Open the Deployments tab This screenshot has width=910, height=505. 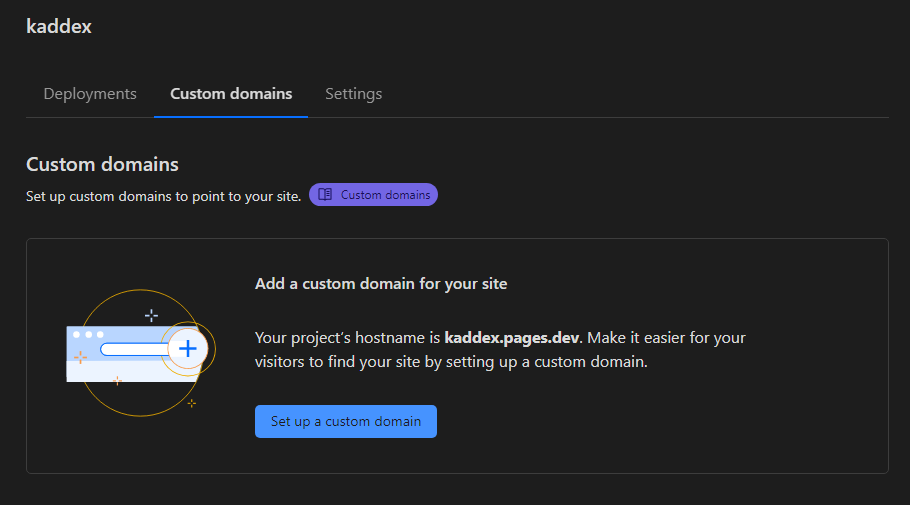(90, 94)
